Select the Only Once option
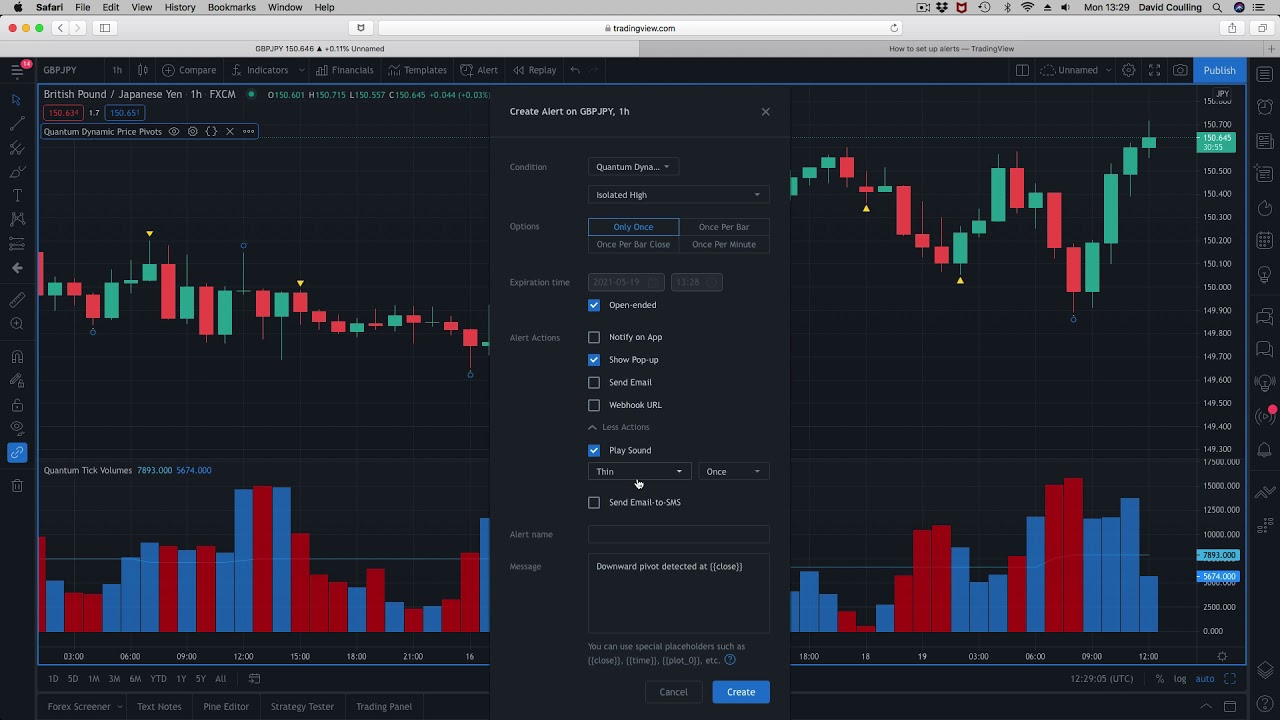This screenshot has width=1280, height=720. (633, 227)
